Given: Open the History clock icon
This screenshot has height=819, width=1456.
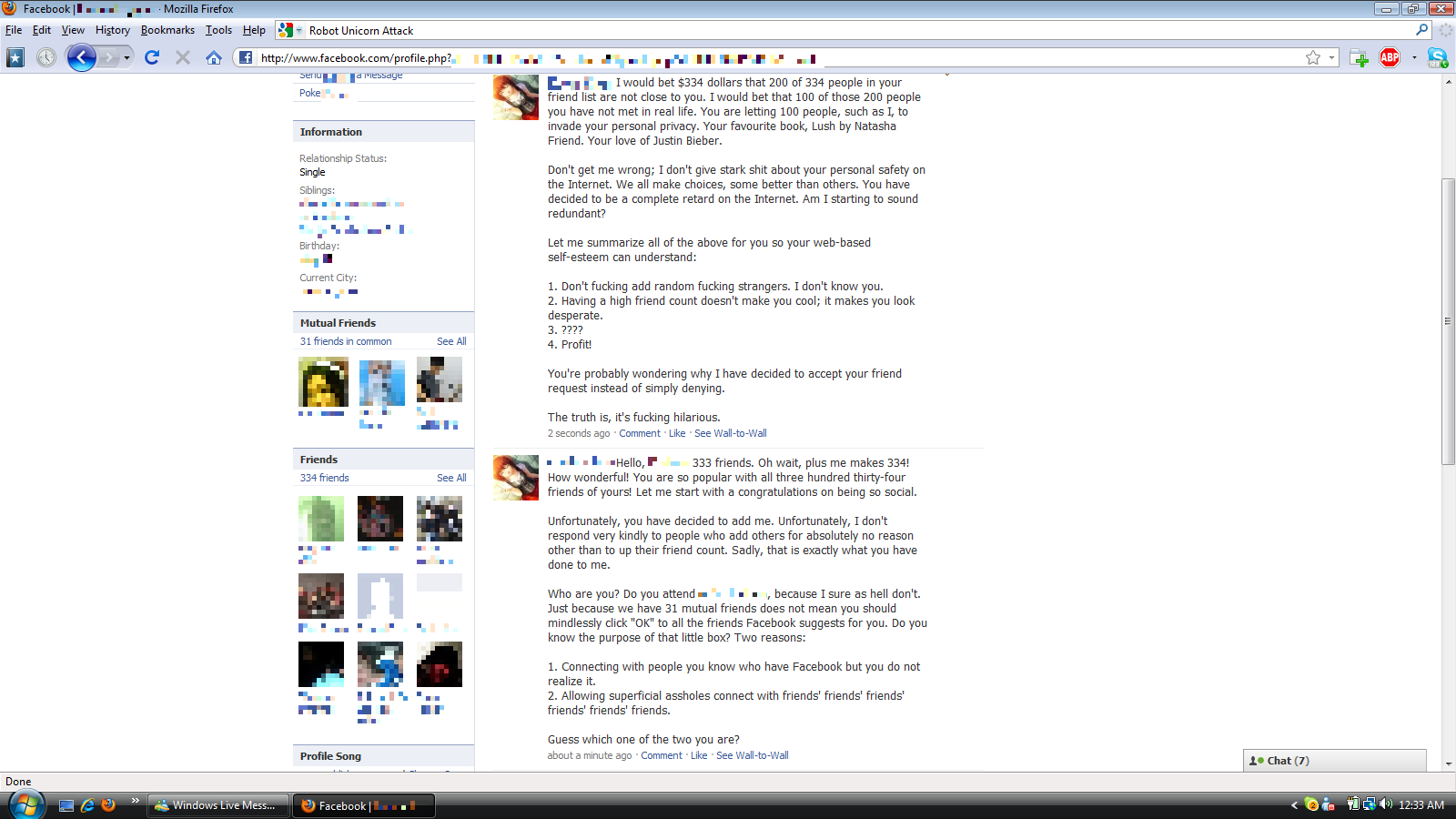Looking at the screenshot, I should click(x=46, y=57).
